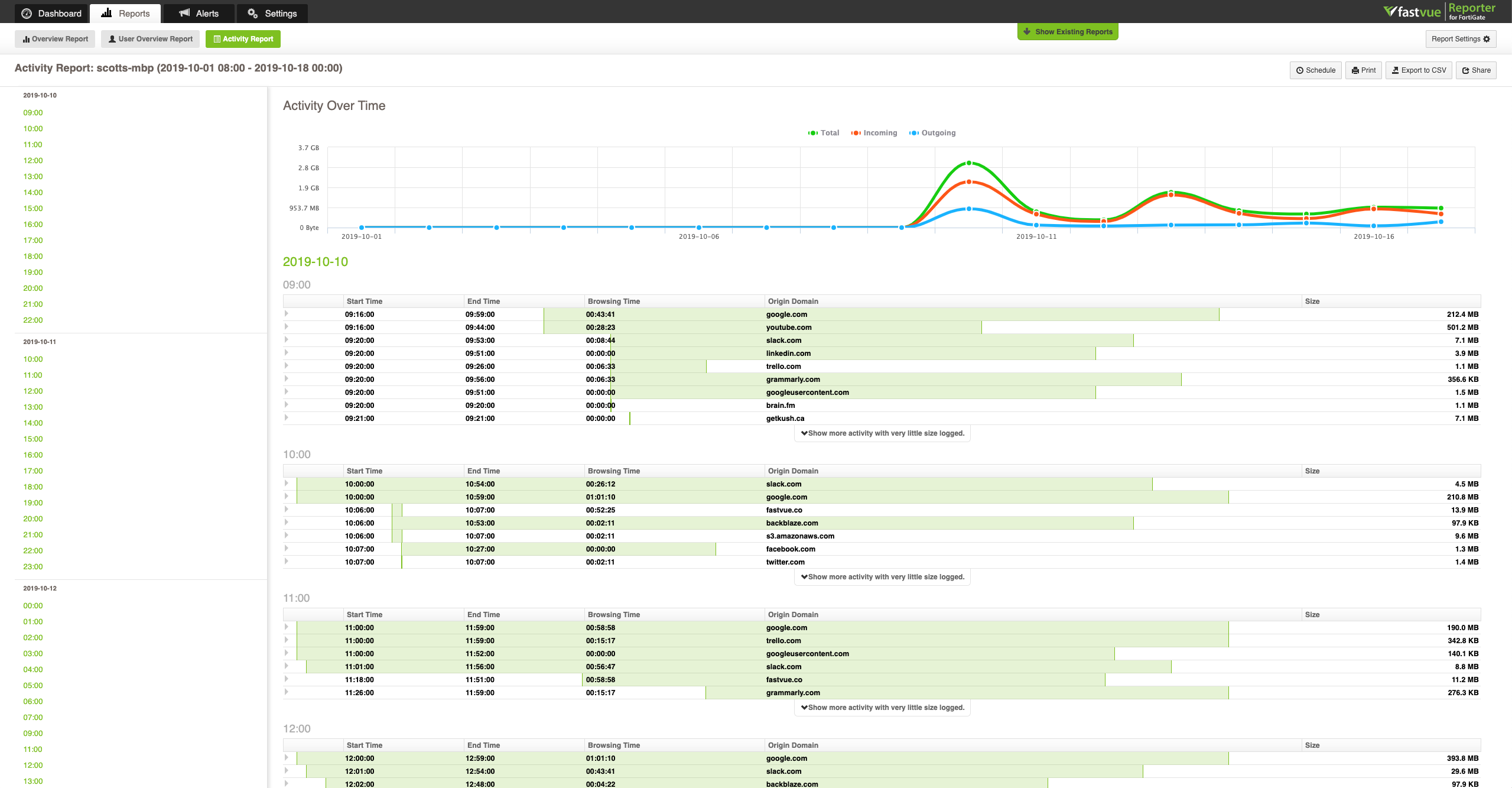
Task: Select the User Overview Report person icon
Action: point(111,39)
